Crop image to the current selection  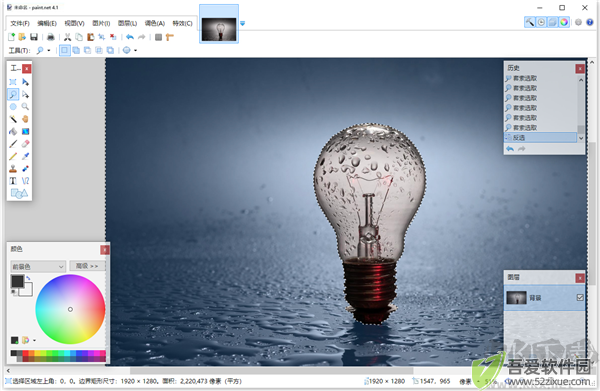click(101, 37)
